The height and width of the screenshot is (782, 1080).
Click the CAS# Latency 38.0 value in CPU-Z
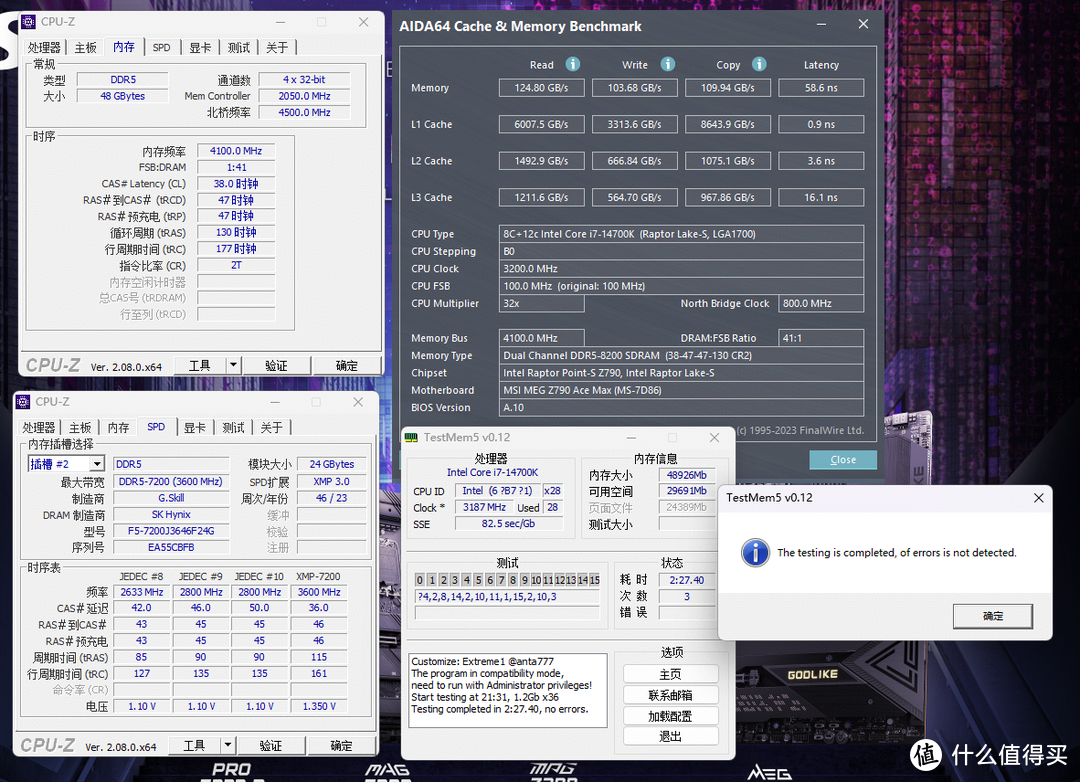tap(236, 183)
